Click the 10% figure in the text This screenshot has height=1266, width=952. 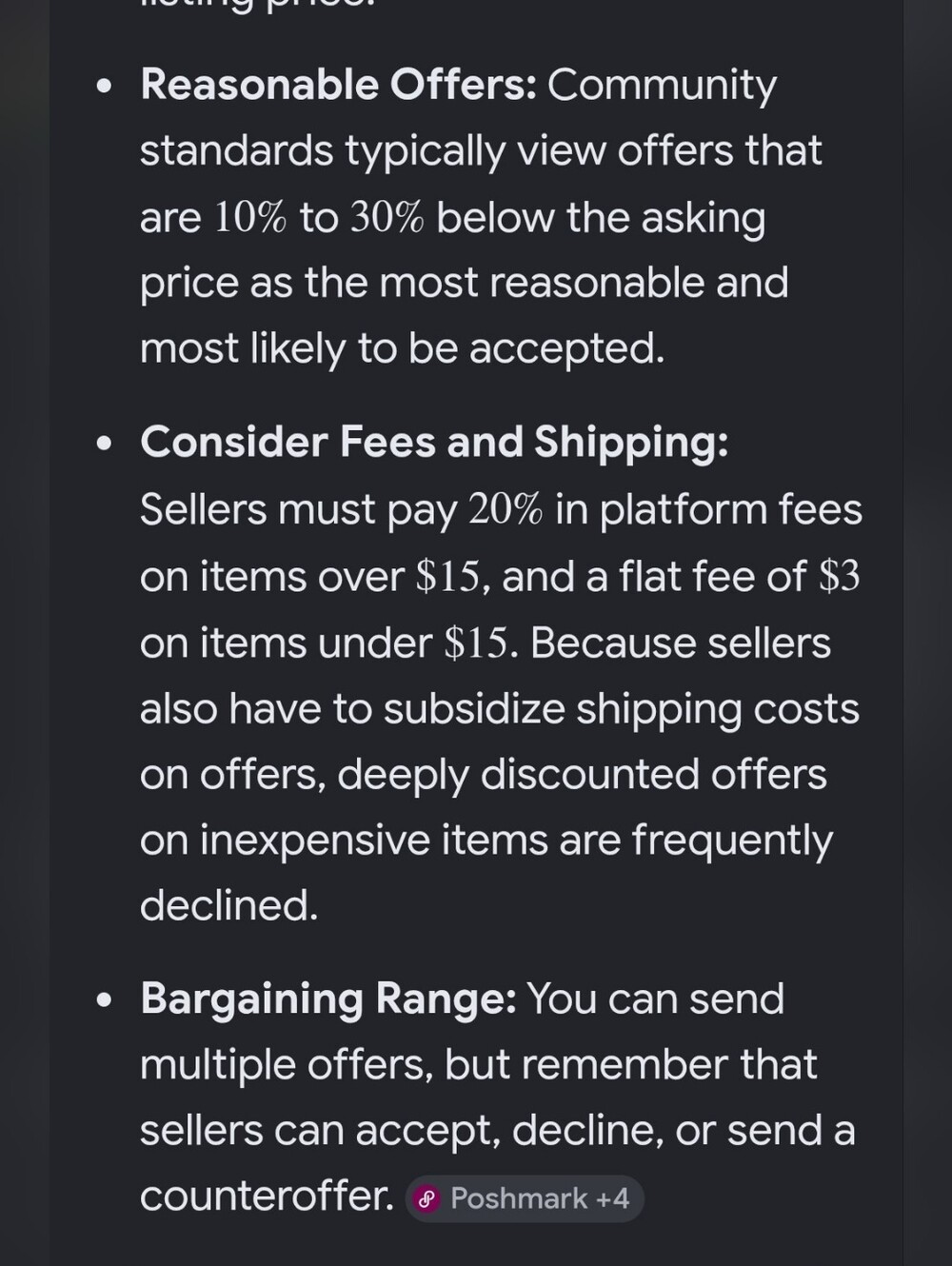tap(249, 218)
